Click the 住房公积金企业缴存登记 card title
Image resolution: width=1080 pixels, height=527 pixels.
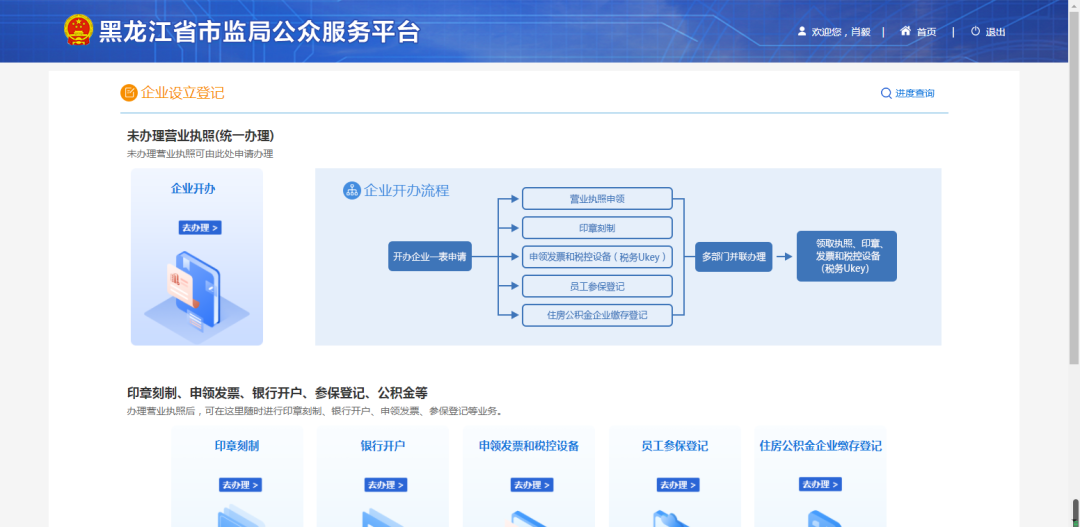(x=820, y=446)
